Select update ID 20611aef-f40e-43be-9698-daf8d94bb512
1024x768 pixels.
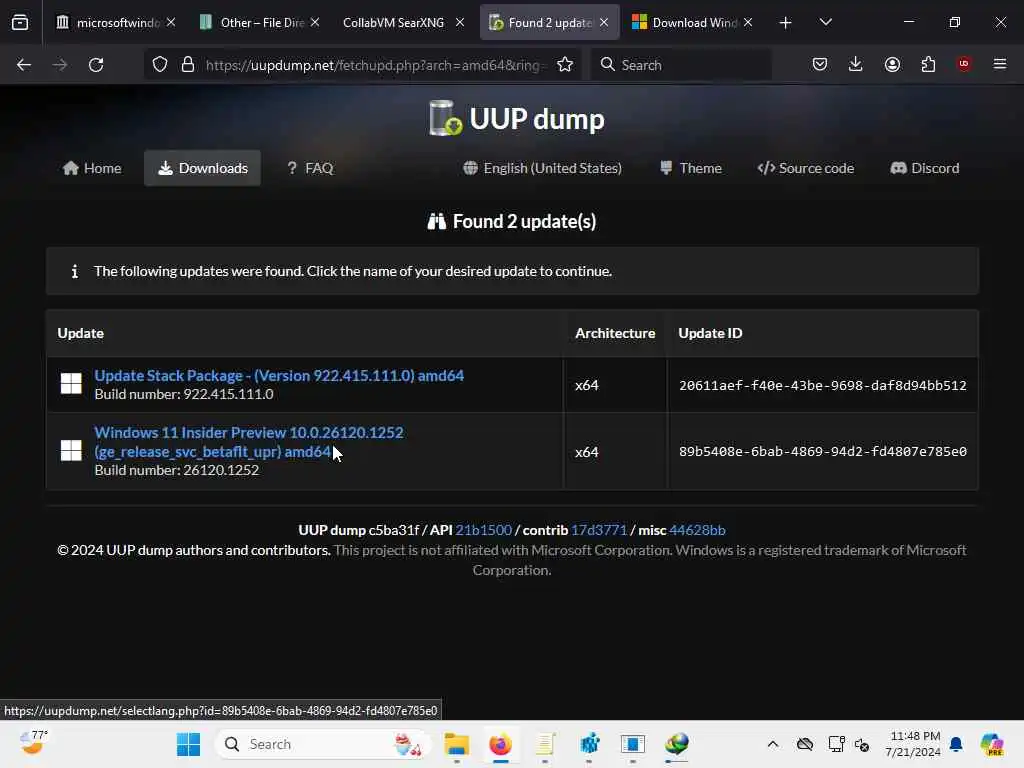822,385
